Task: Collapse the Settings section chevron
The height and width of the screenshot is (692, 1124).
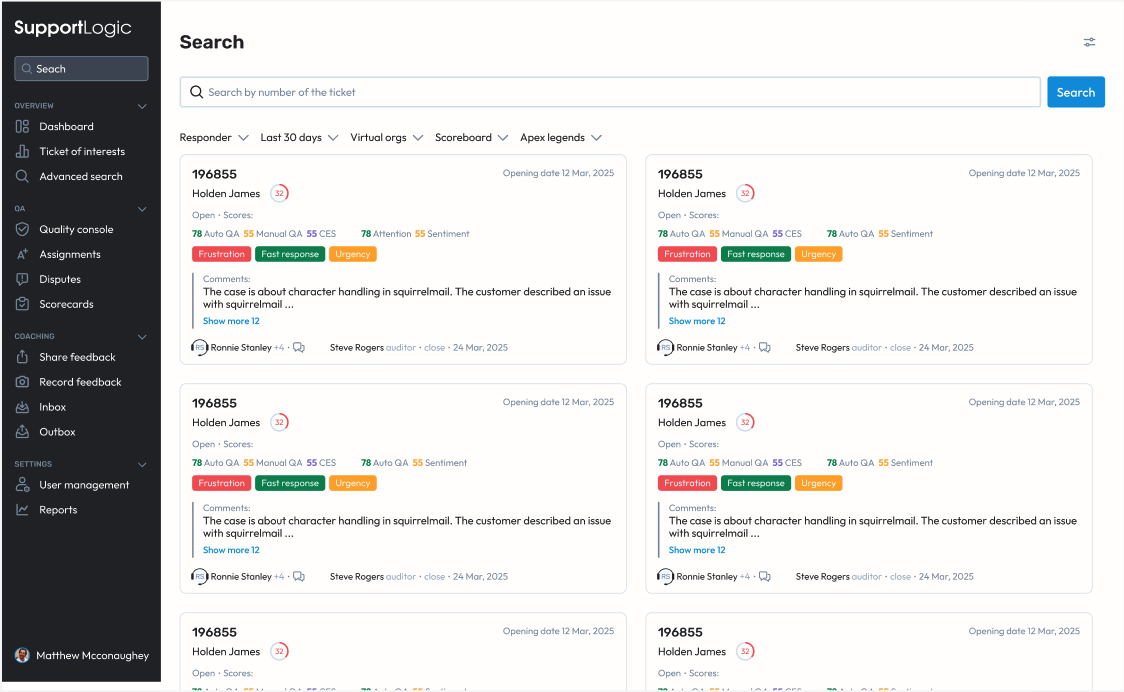Action: 142,465
